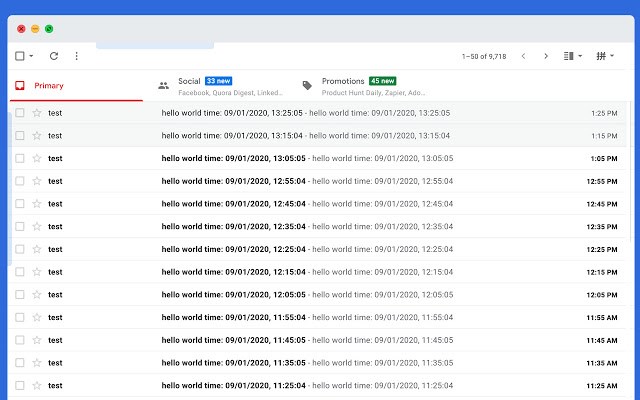The image size is (640, 400).
Task: Select the email received at 12:25 PM
Action: click(20, 249)
